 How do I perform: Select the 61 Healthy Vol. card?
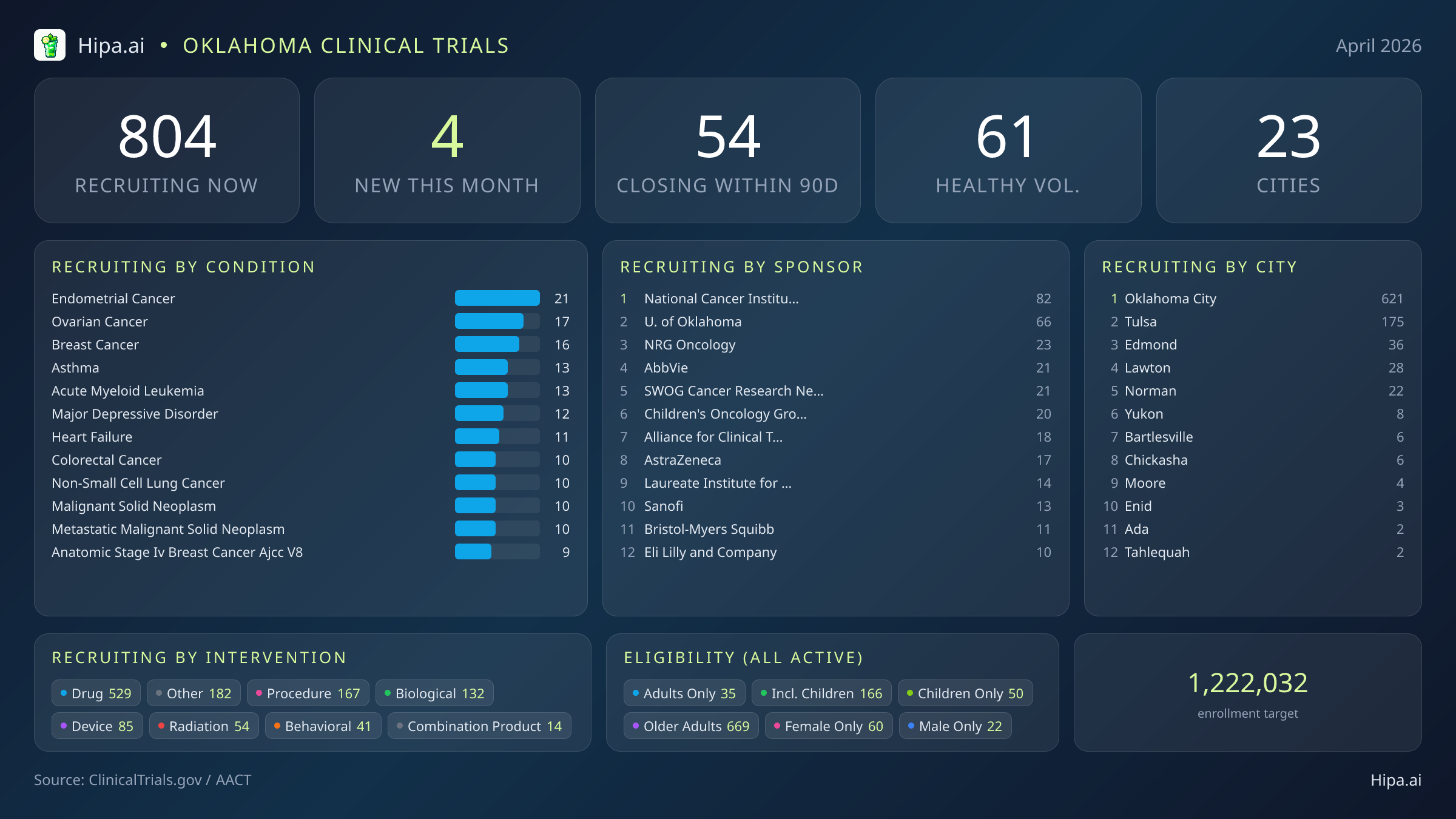1008,150
